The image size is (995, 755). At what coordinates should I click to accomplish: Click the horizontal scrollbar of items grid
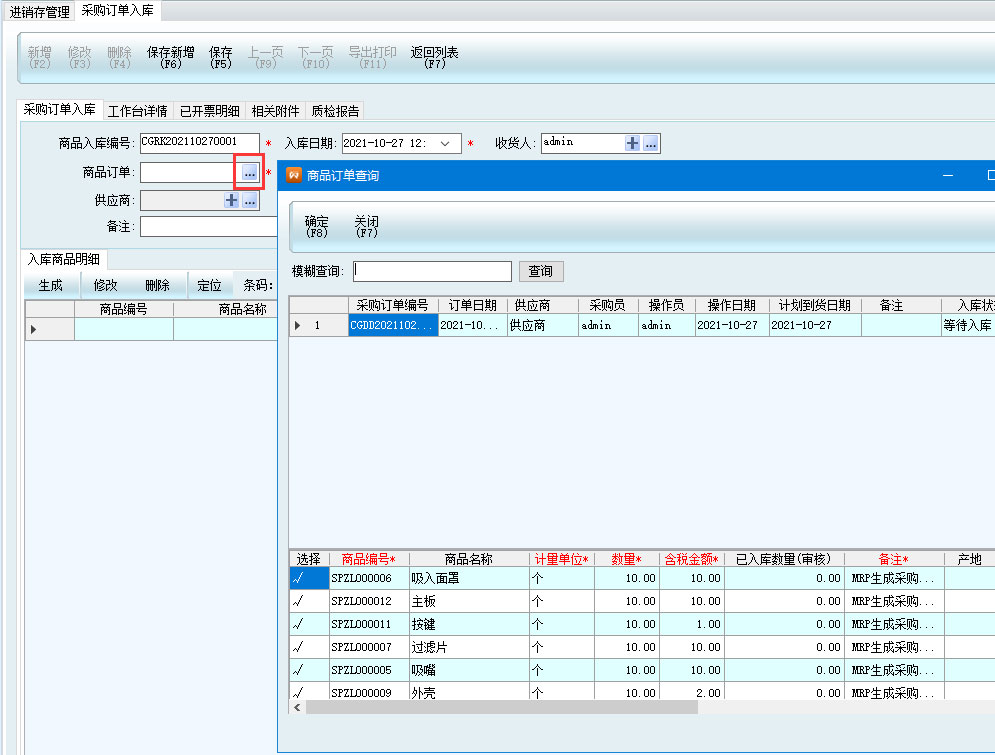(501, 707)
